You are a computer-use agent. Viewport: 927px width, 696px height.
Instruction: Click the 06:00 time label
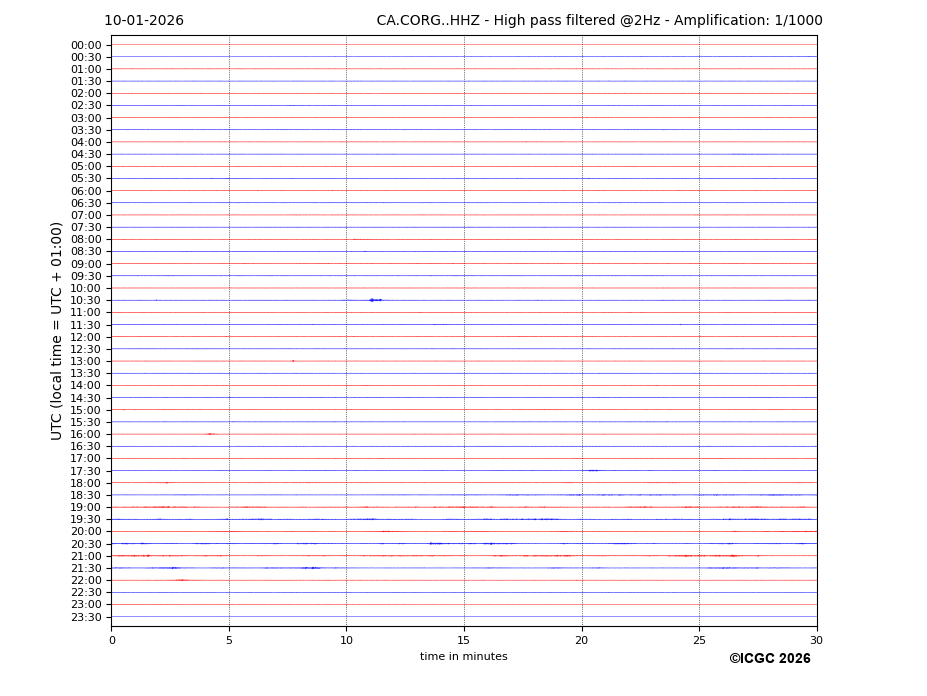[86, 191]
